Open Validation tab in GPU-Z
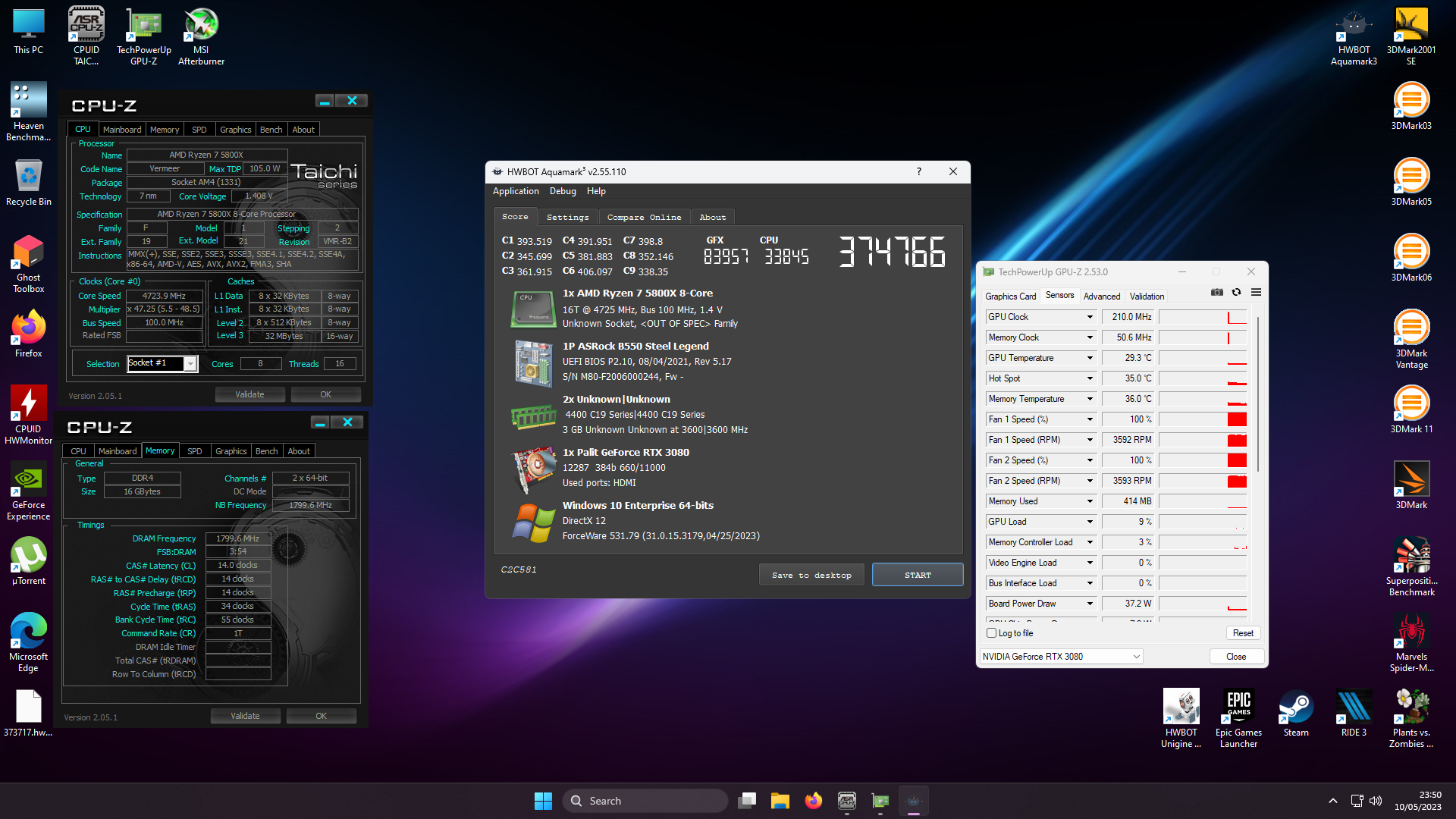The height and width of the screenshot is (819, 1456). [x=1147, y=297]
